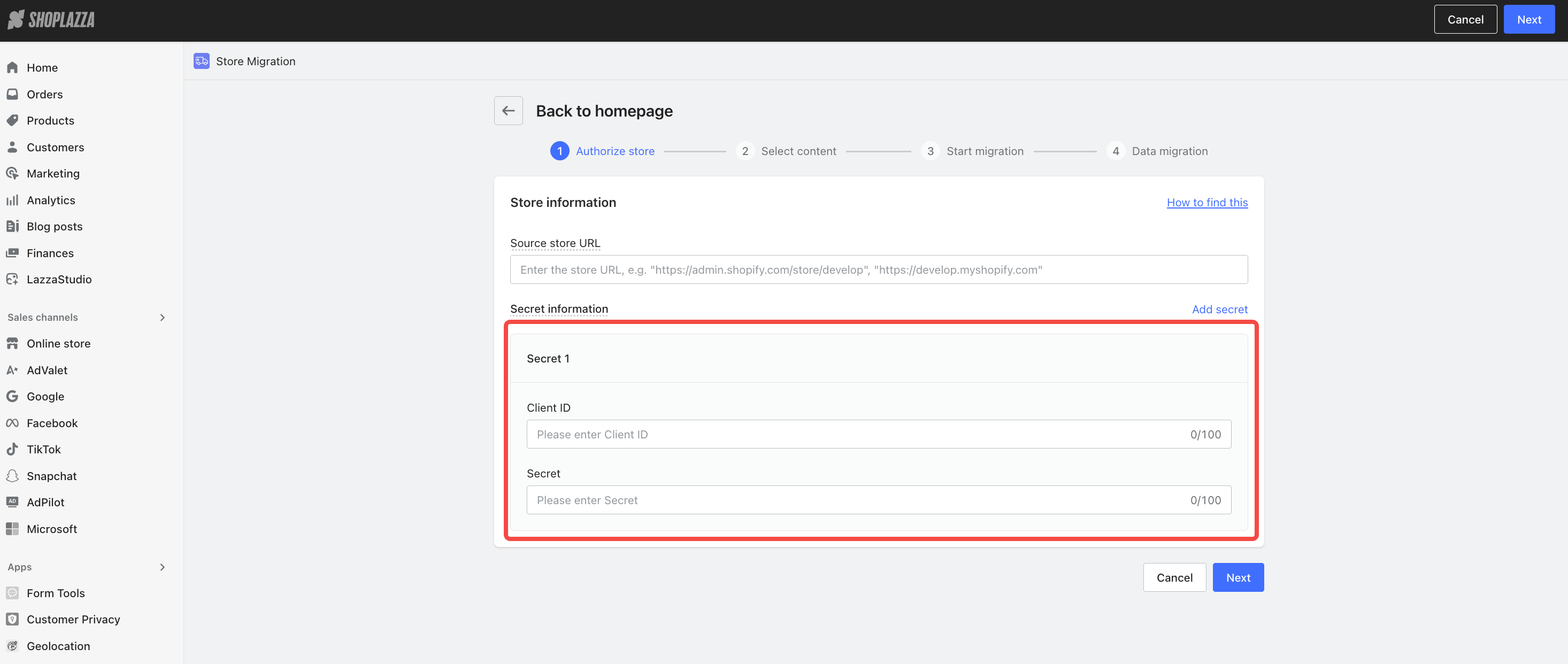The width and height of the screenshot is (1568, 664).
Task: Open LazzaStudio menu item
Action: pyautogui.click(x=59, y=280)
